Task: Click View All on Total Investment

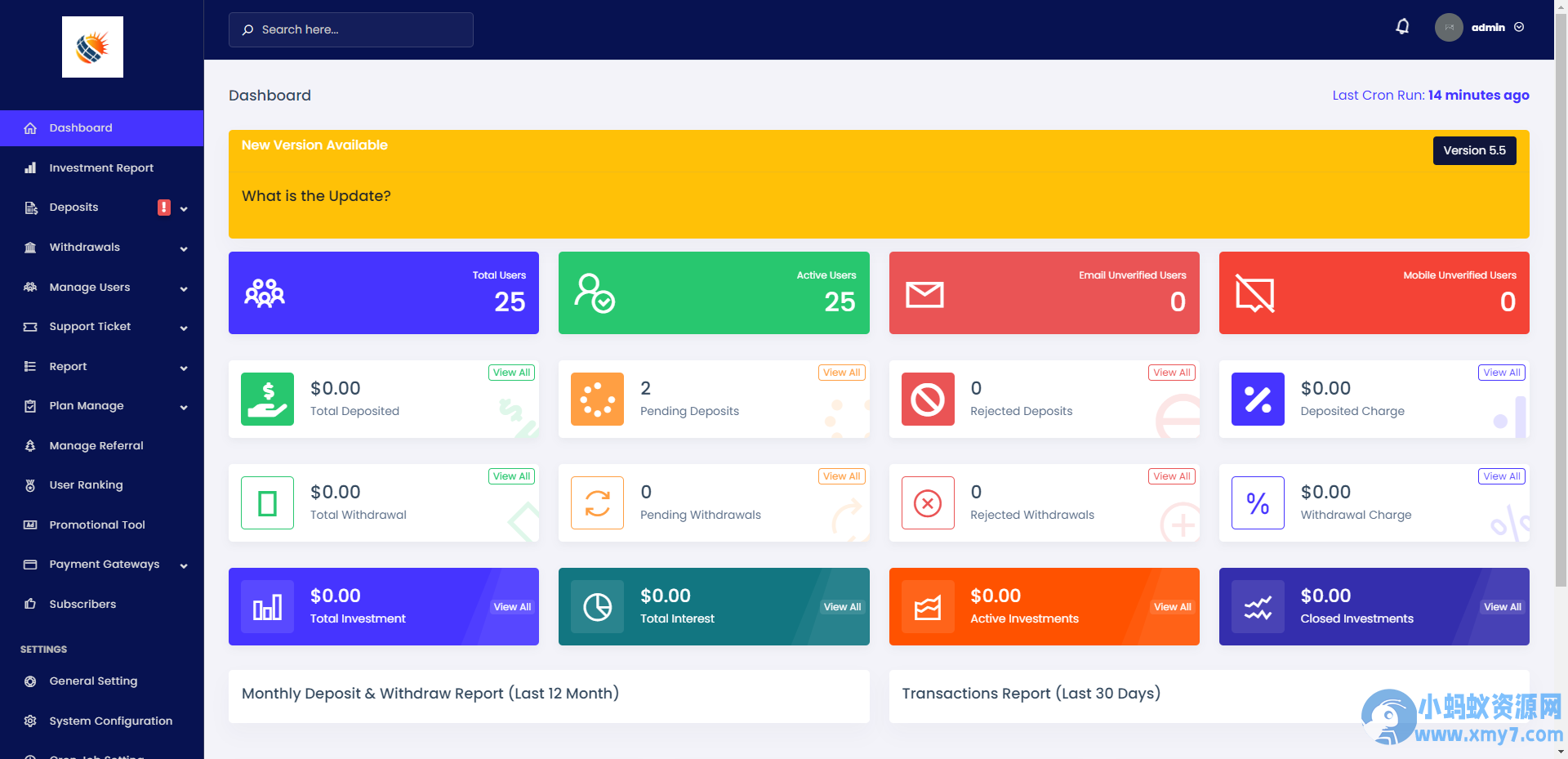Action: pos(512,607)
